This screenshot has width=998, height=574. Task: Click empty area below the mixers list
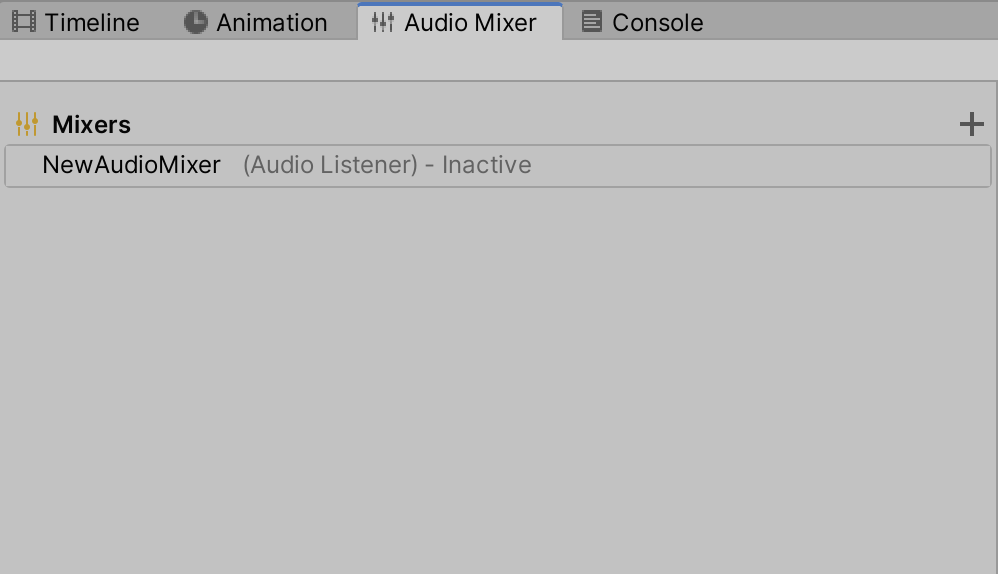click(x=498, y=380)
